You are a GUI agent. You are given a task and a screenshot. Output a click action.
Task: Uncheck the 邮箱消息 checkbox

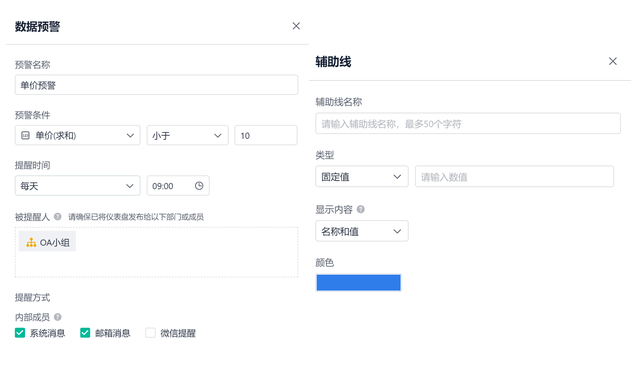pos(85,333)
